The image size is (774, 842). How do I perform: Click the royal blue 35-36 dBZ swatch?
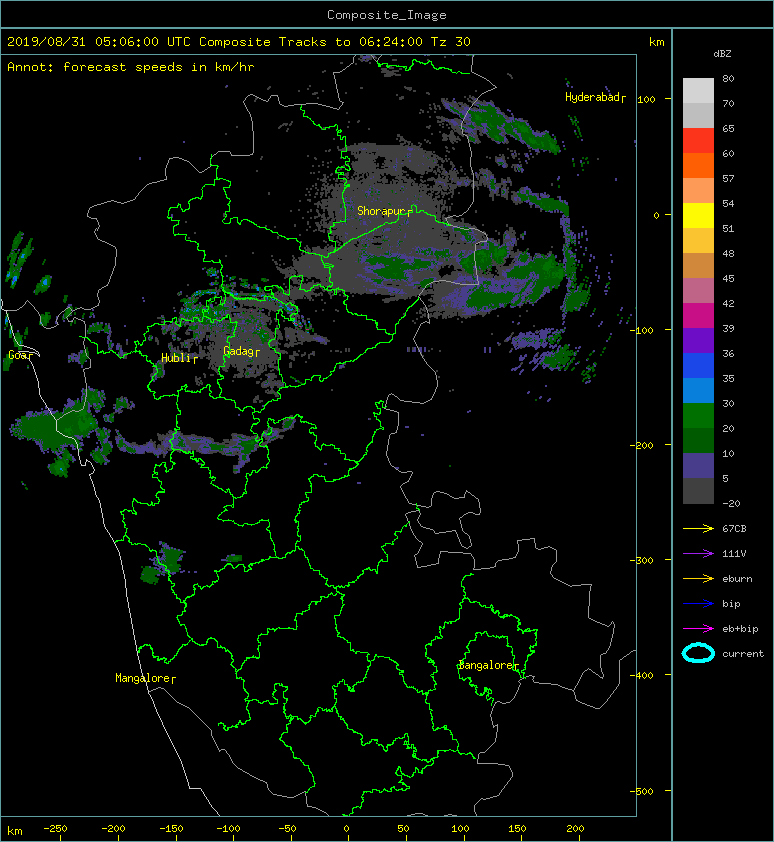tap(698, 366)
